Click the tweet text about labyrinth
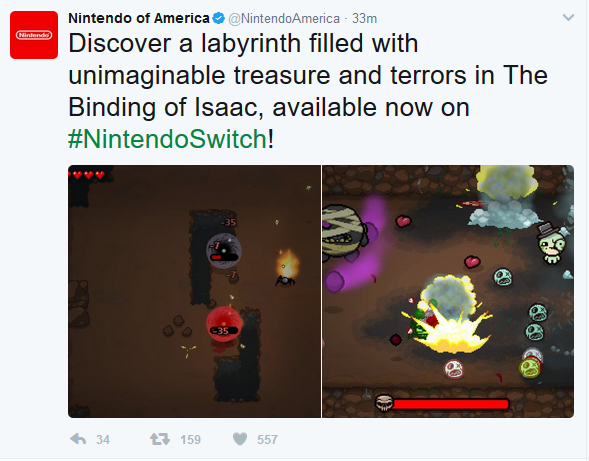The height and width of the screenshot is (461, 589). pyautogui.click(x=308, y=75)
